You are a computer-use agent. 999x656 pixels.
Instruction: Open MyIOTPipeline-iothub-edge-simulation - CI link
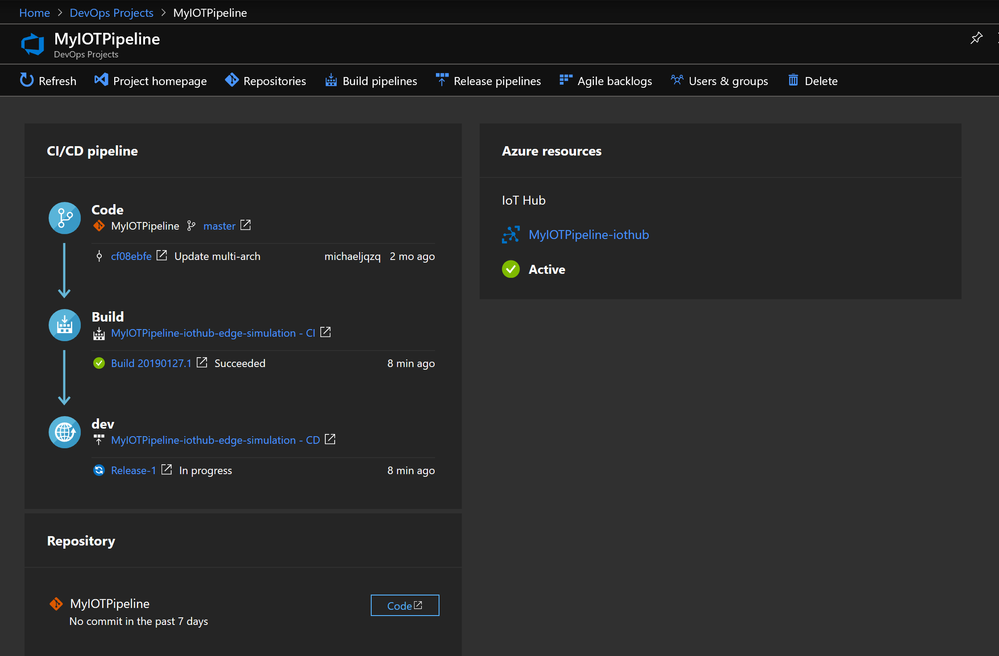tap(213, 333)
